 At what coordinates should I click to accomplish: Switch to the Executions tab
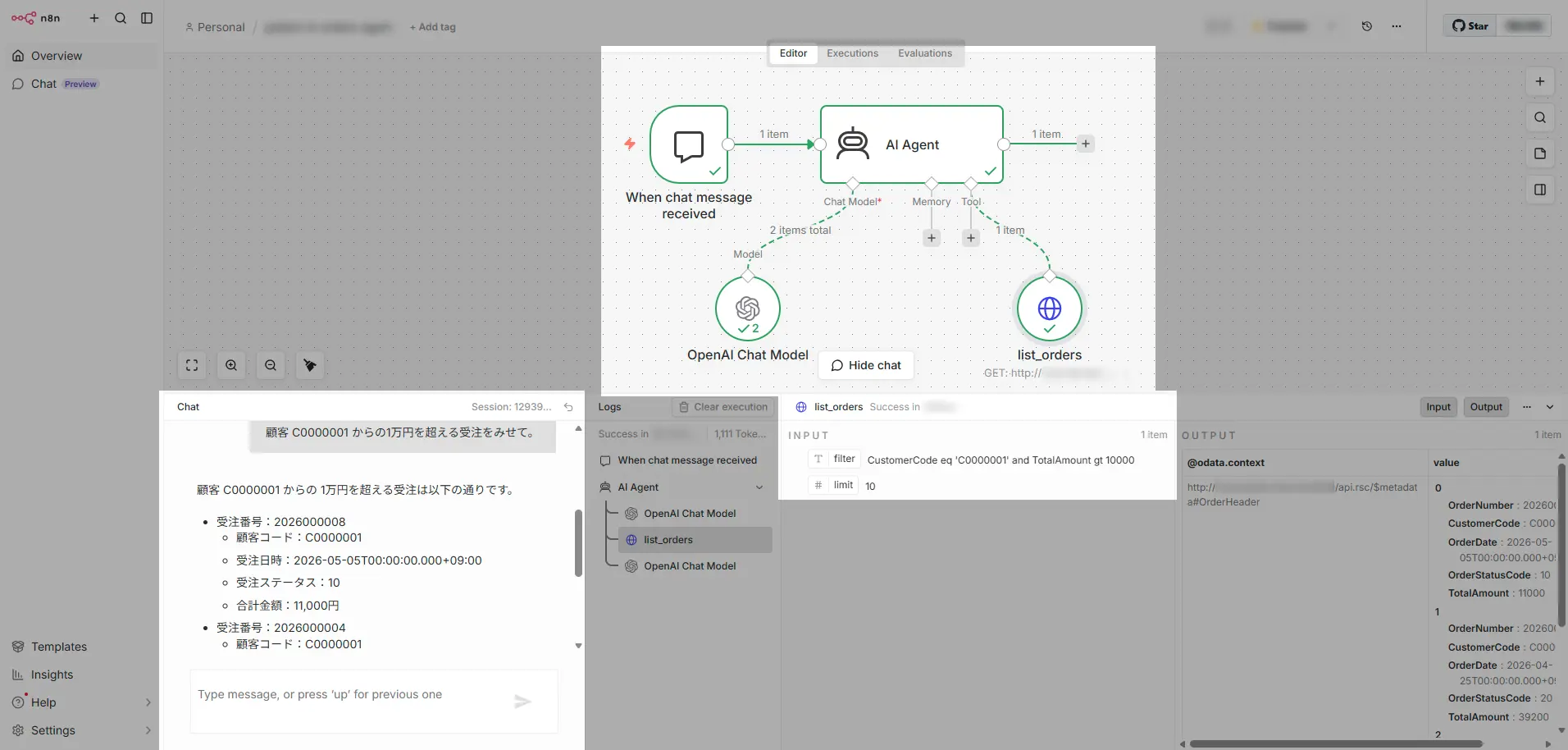click(852, 53)
